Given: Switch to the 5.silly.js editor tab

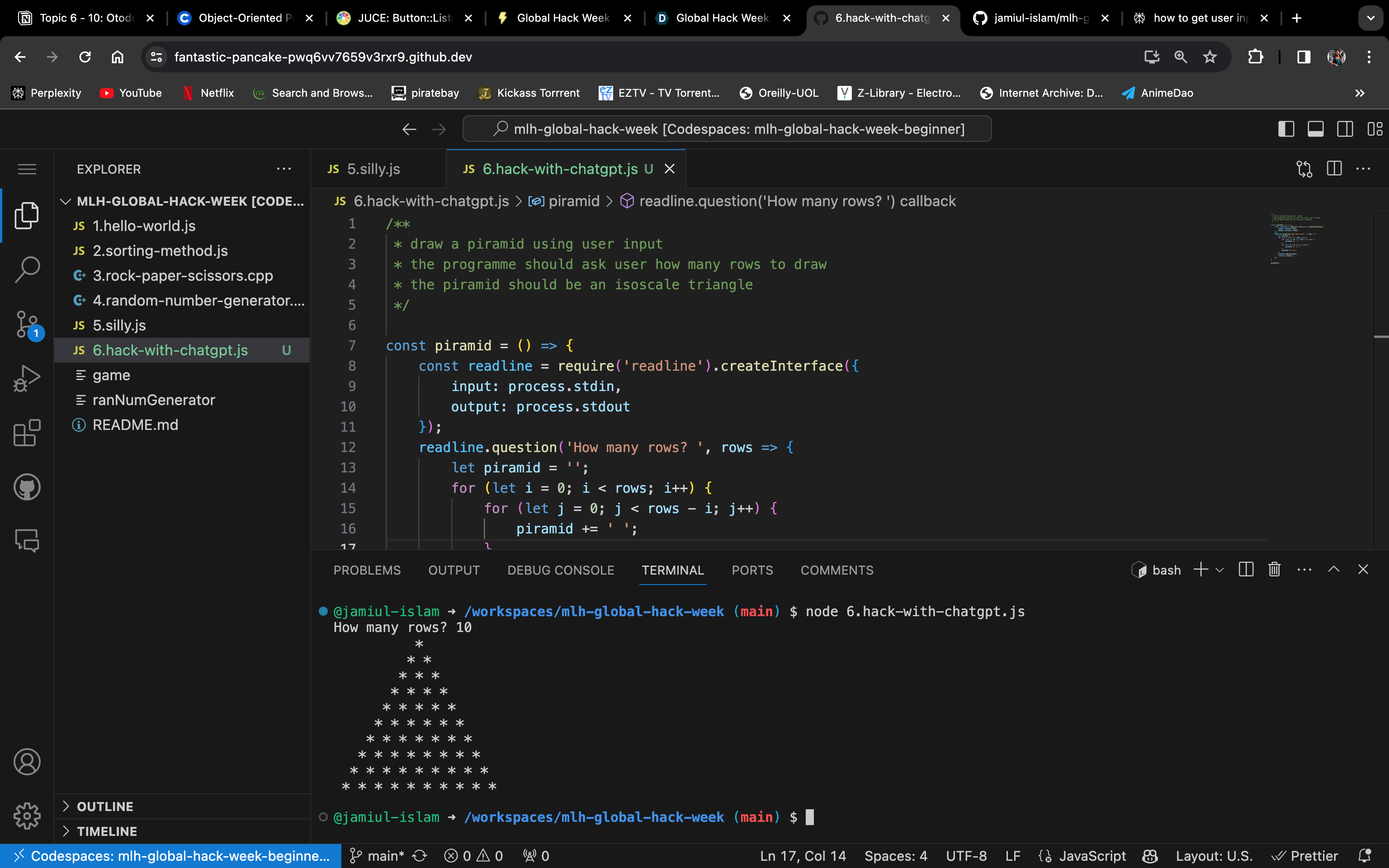Looking at the screenshot, I should pyautogui.click(x=373, y=169).
